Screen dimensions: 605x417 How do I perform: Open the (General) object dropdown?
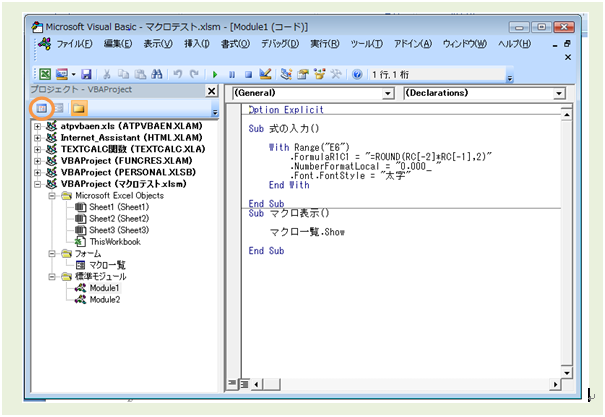click(387, 93)
